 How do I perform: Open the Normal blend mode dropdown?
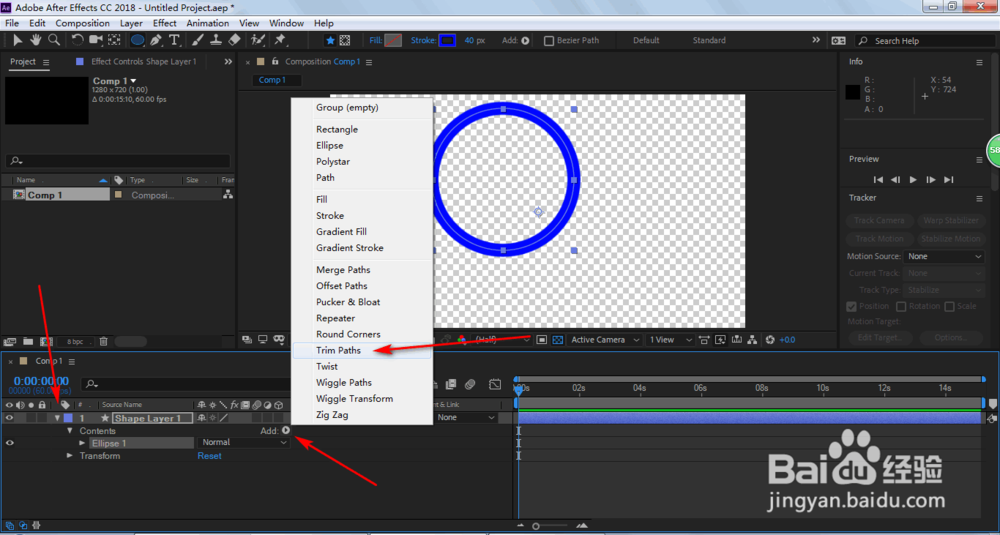(x=244, y=443)
